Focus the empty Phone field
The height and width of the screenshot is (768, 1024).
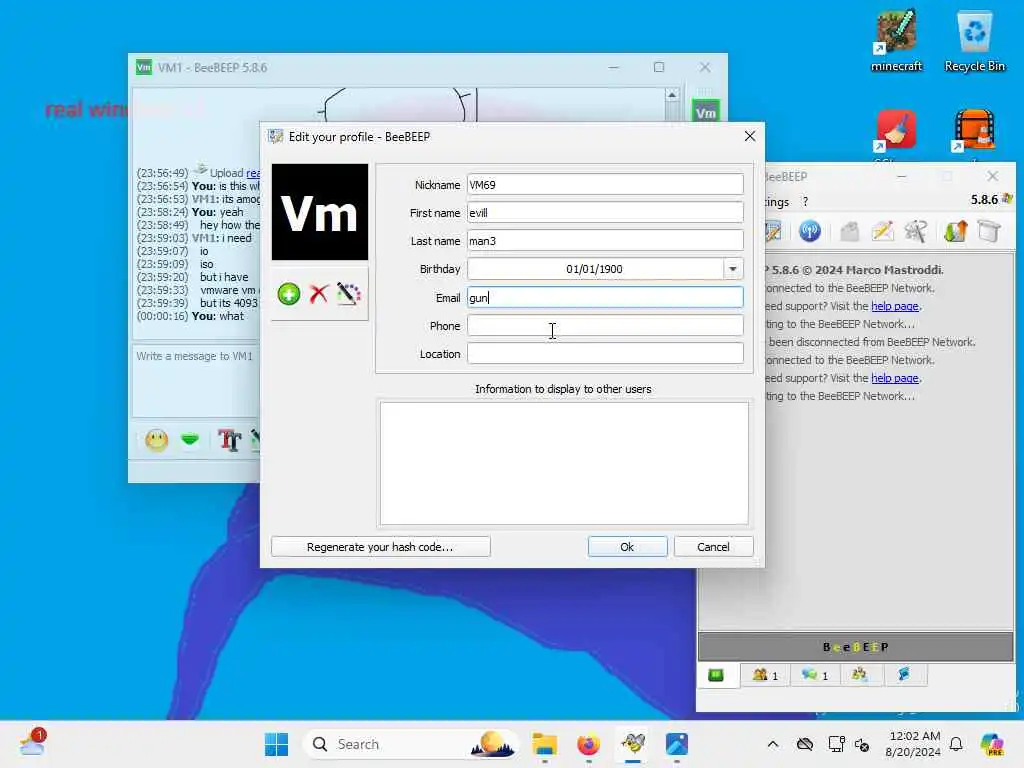tap(605, 326)
